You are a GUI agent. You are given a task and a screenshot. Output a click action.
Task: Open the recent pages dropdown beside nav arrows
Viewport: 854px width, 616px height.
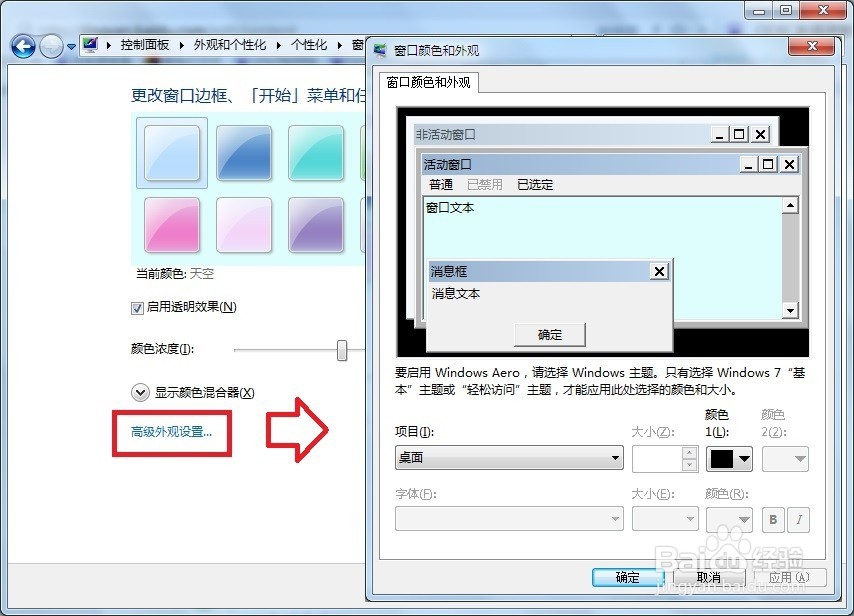[x=71, y=47]
